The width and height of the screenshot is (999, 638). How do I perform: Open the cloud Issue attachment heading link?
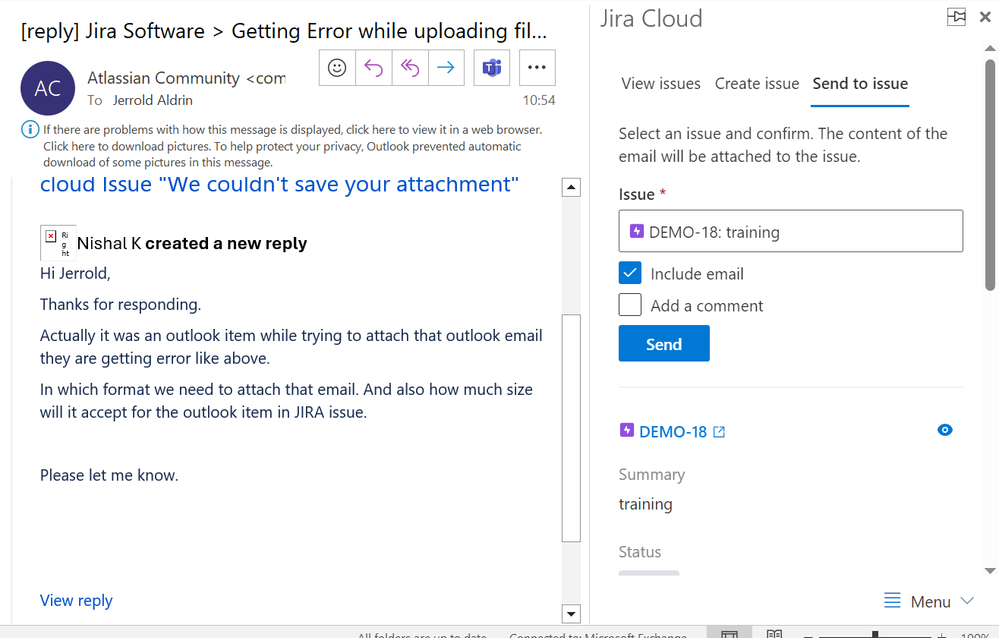coord(279,184)
